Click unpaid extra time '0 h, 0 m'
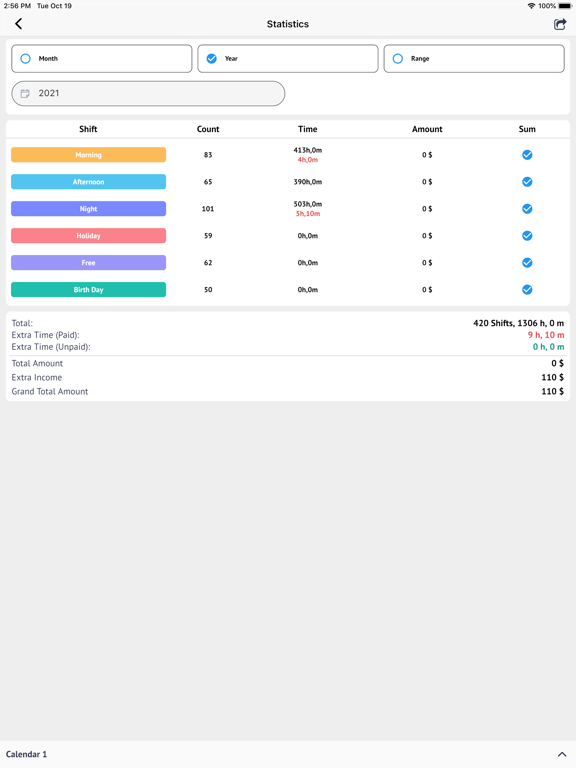The height and width of the screenshot is (768, 576). tap(548, 347)
